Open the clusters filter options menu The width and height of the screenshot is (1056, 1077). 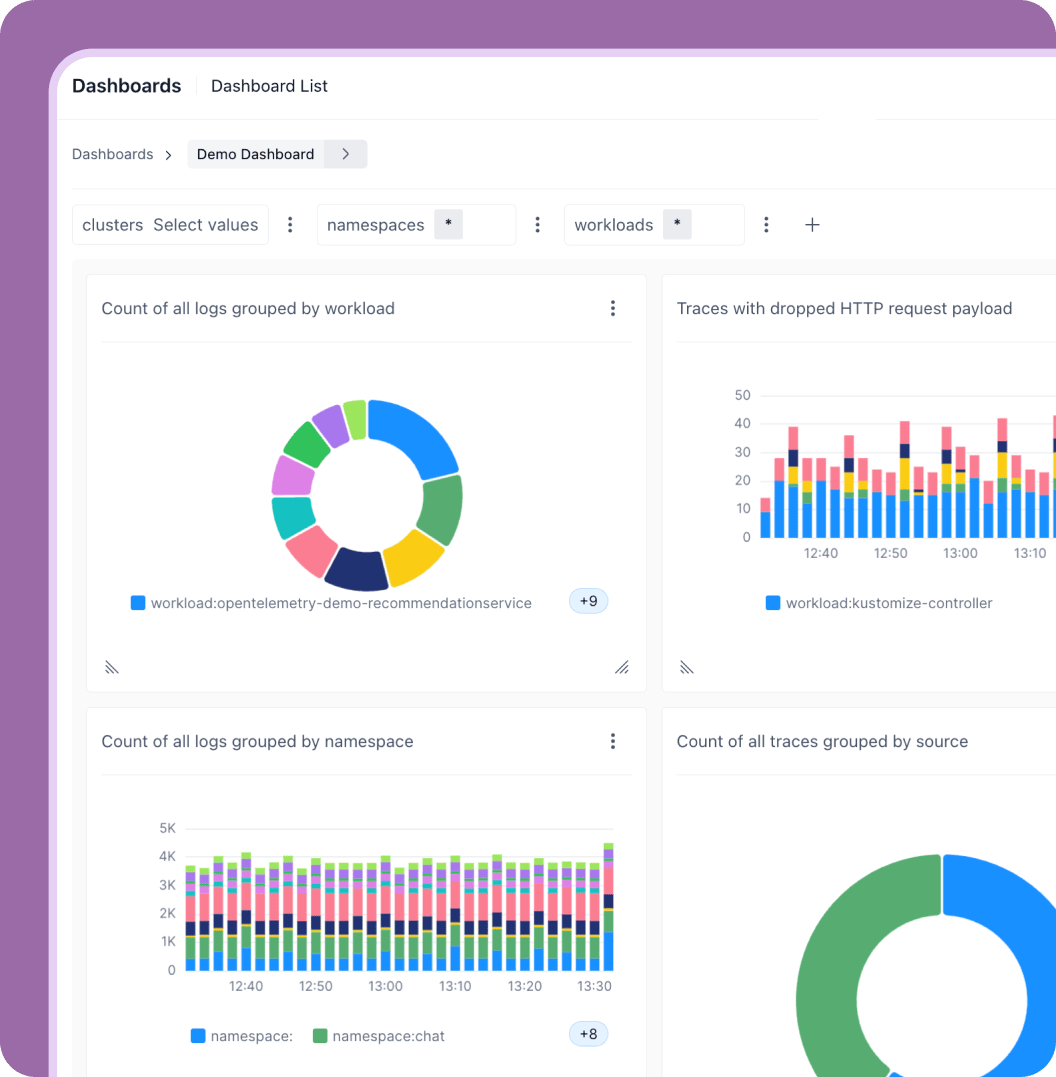click(x=290, y=225)
